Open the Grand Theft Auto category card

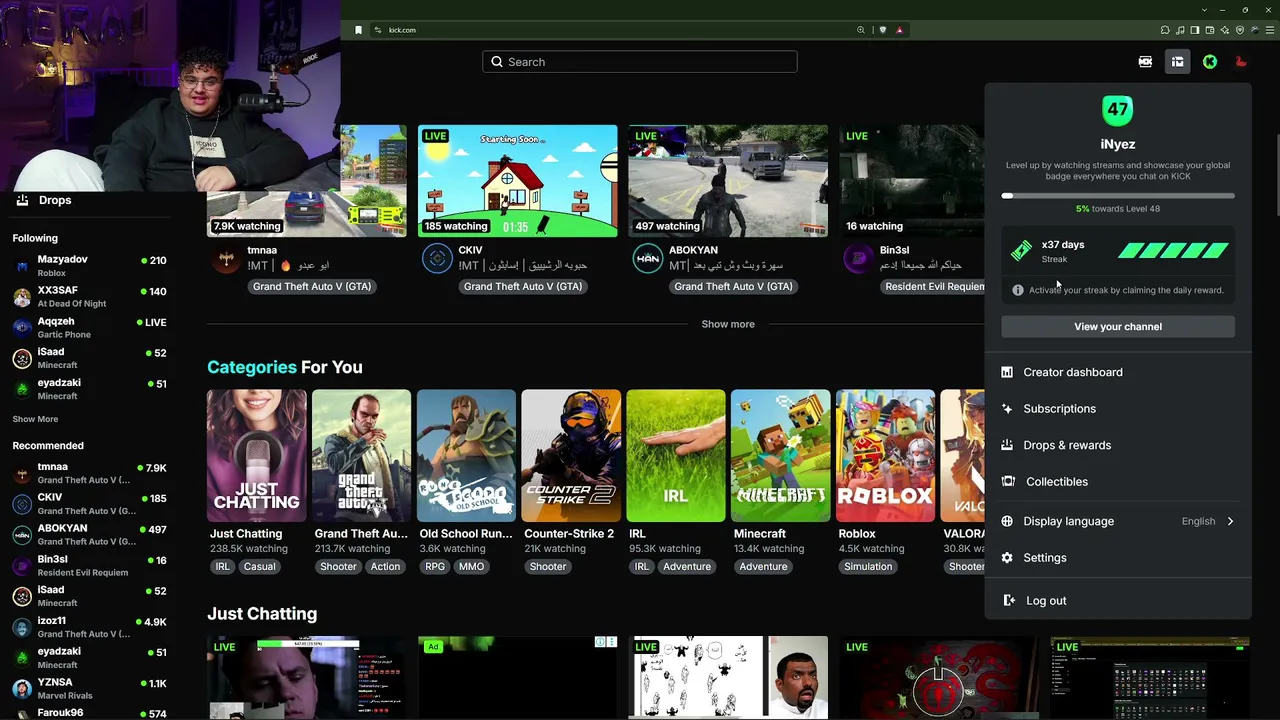[361, 456]
